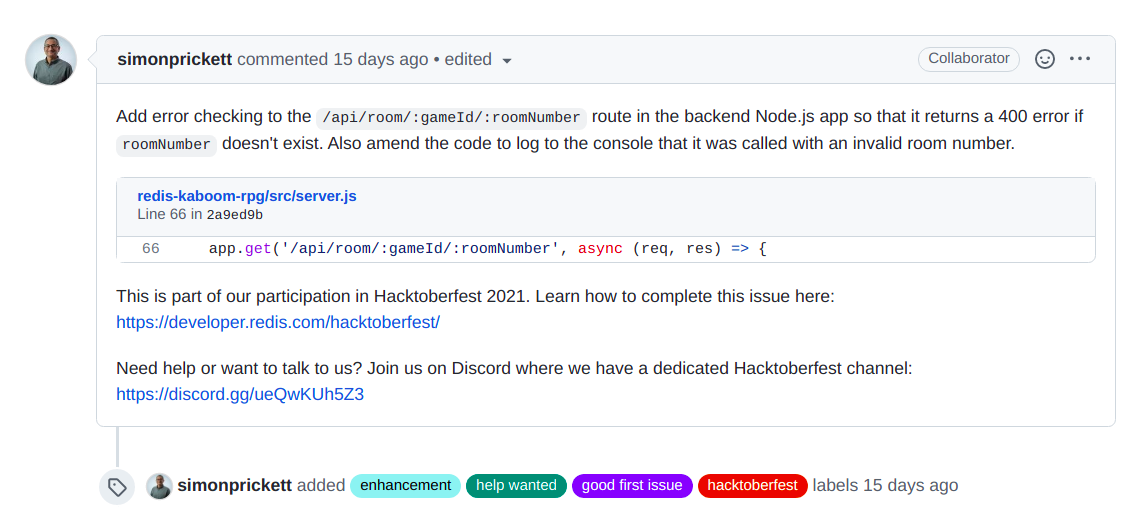Expand the edited history dropdown arrow

coord(507,61)
